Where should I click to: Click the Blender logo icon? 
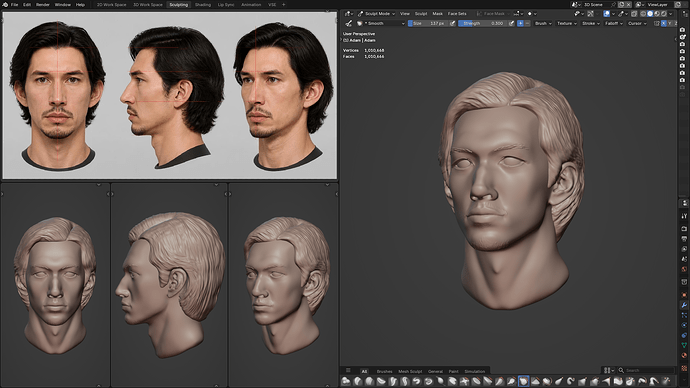pyautogui.click(x=5, y=4)
